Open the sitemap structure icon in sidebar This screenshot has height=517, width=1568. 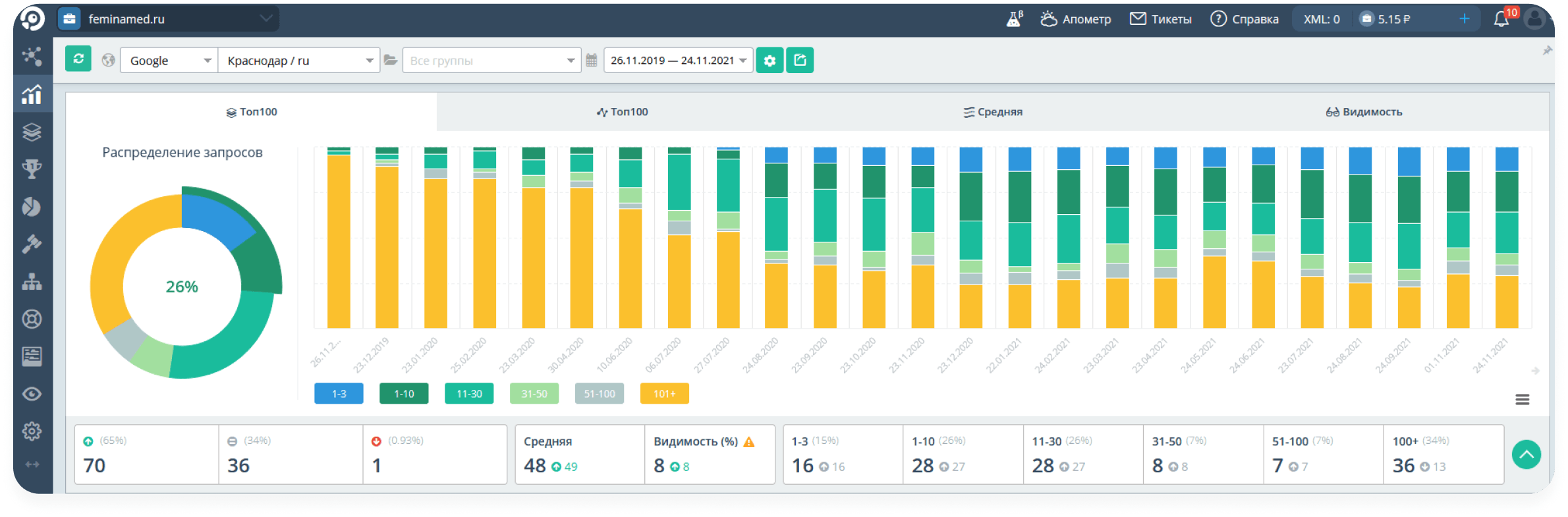pos(32,282)
